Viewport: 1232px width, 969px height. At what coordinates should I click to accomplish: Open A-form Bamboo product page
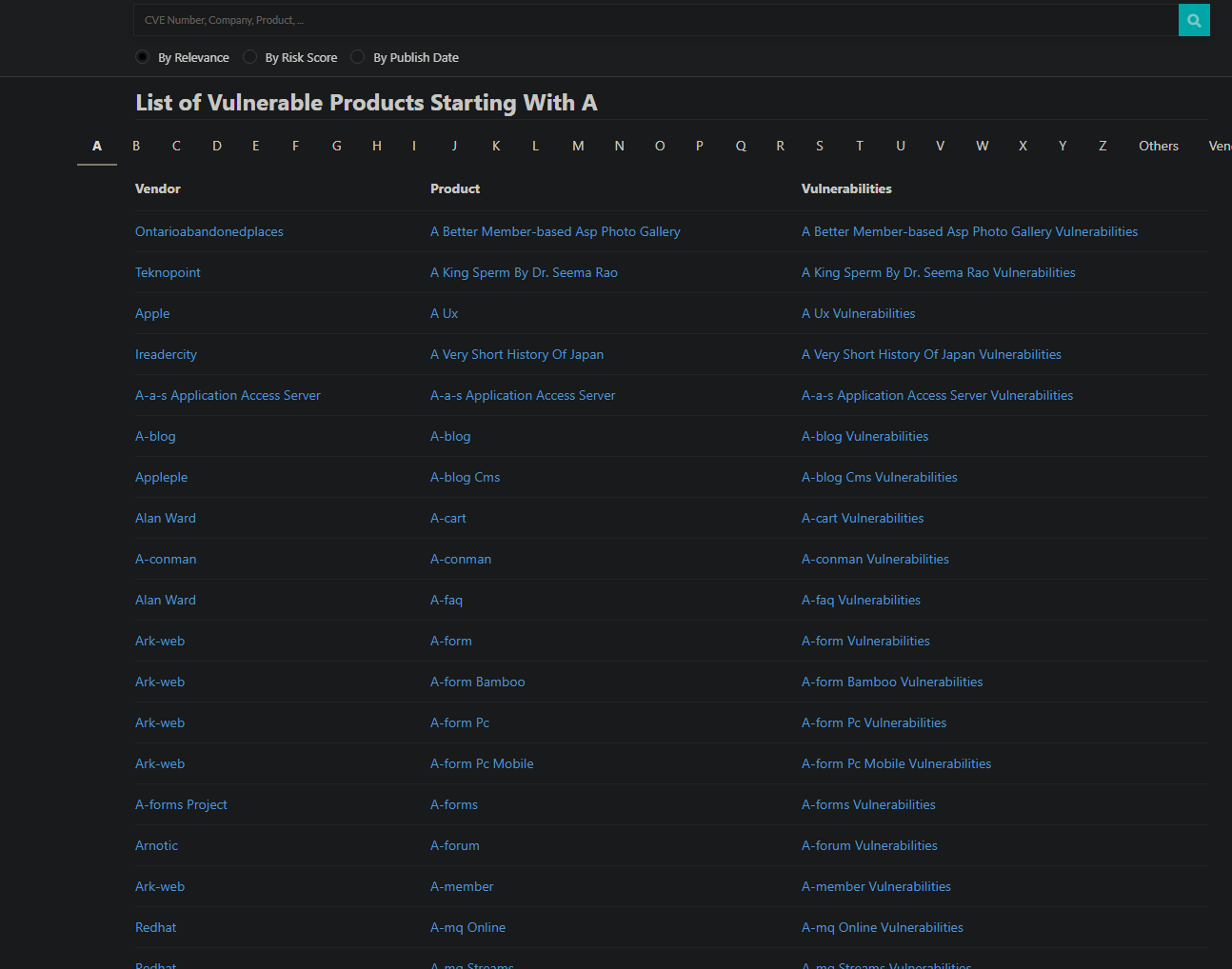point(477,682)
